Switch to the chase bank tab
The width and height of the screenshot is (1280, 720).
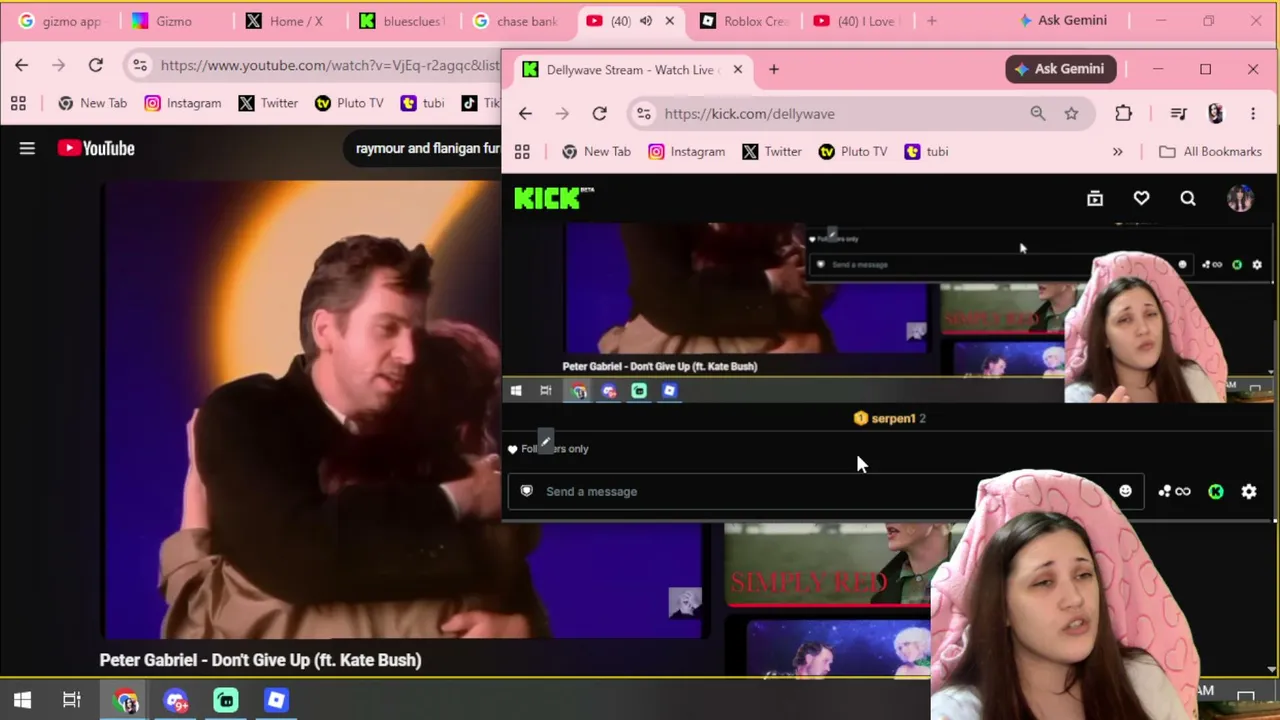[x=516, y=21]
